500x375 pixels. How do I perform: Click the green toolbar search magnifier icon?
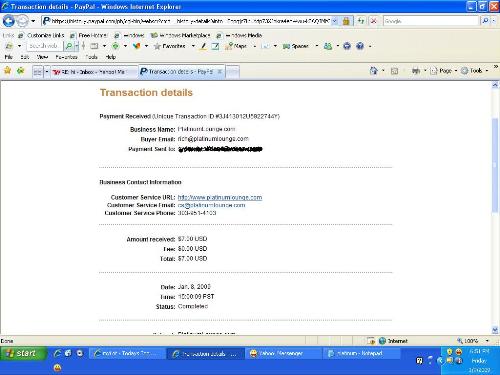coord(69,46)
